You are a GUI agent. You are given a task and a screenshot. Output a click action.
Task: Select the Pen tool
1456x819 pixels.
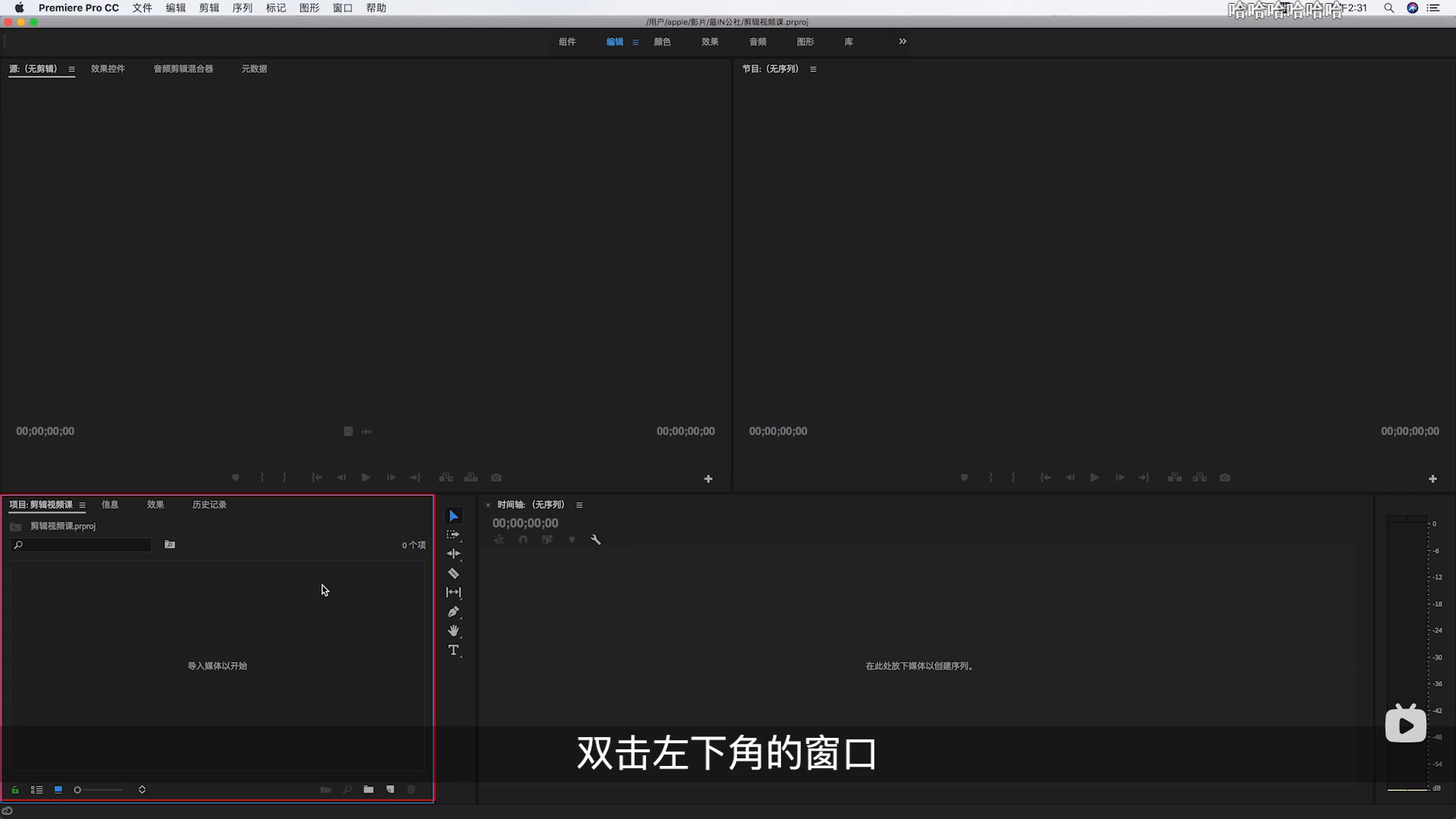(x=453, y=612)
